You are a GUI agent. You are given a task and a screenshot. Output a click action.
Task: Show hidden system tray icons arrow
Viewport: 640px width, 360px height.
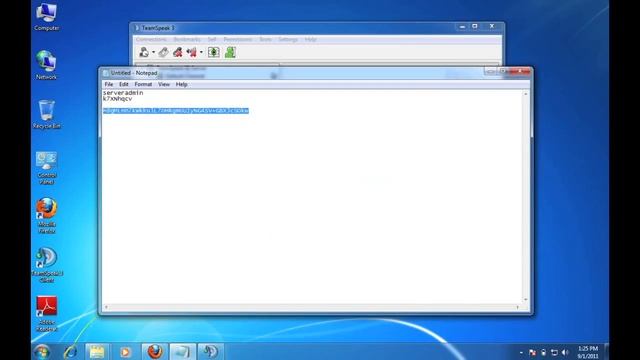click(521, 353)
